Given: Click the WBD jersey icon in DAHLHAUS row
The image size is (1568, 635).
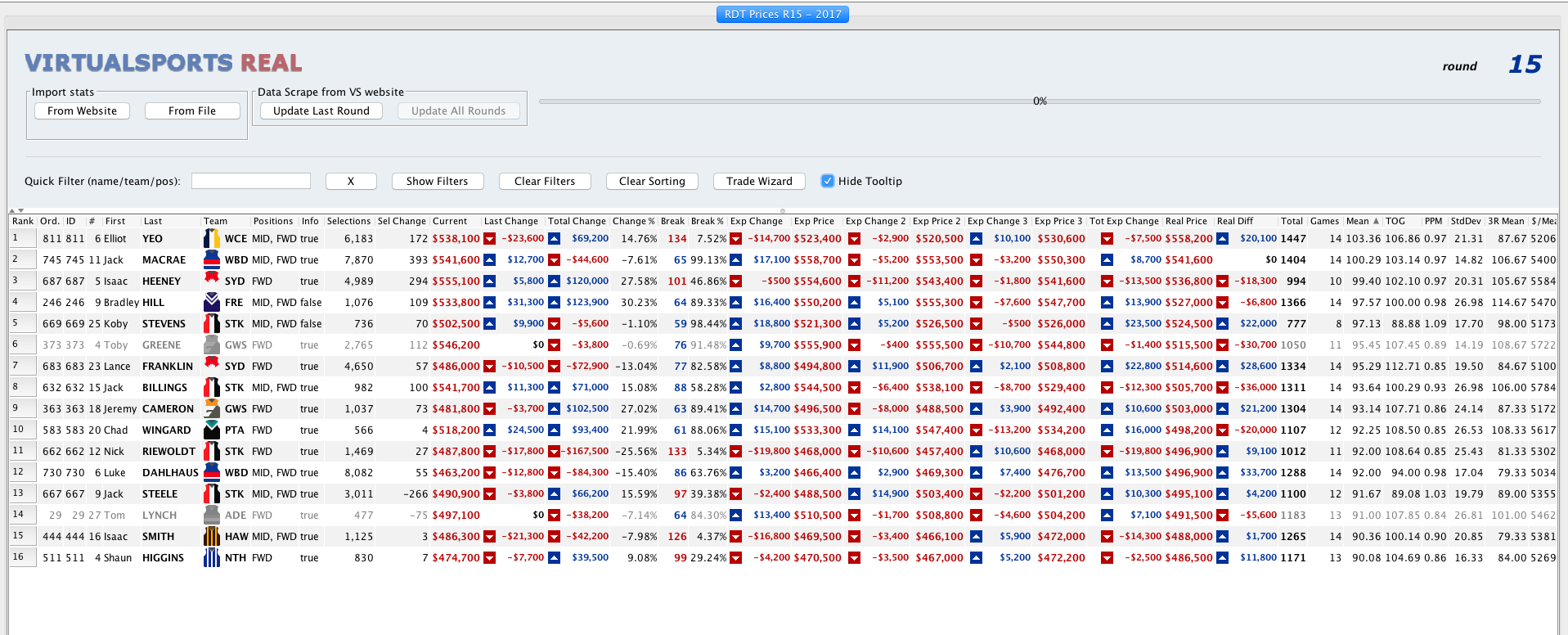Looking at the screenshot, I should [212, 473].
